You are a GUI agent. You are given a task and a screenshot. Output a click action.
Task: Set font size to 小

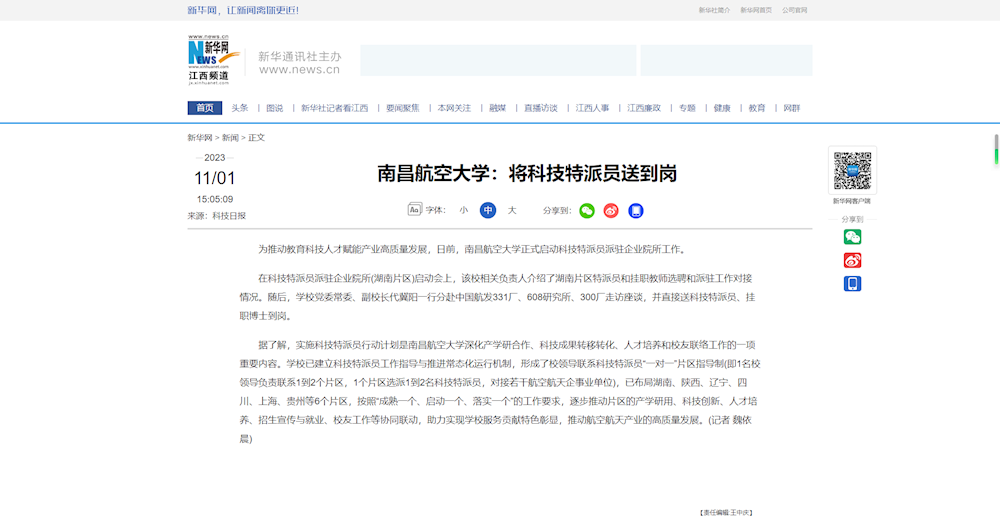464,210
